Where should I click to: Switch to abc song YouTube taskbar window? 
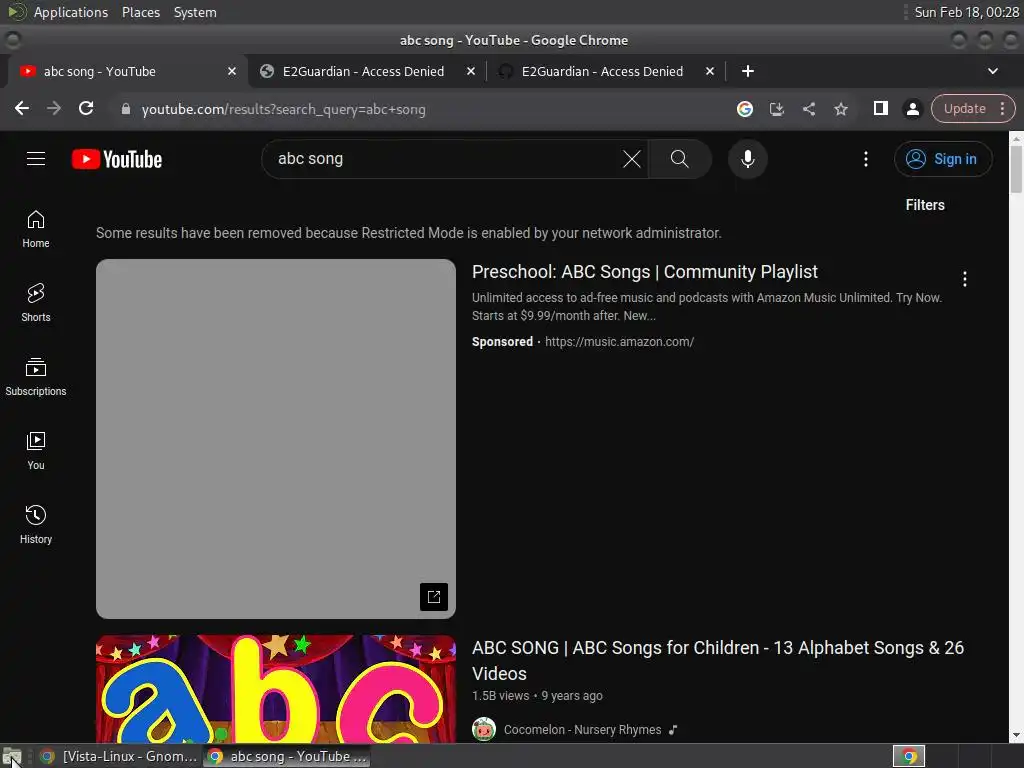tap(287, 756)
